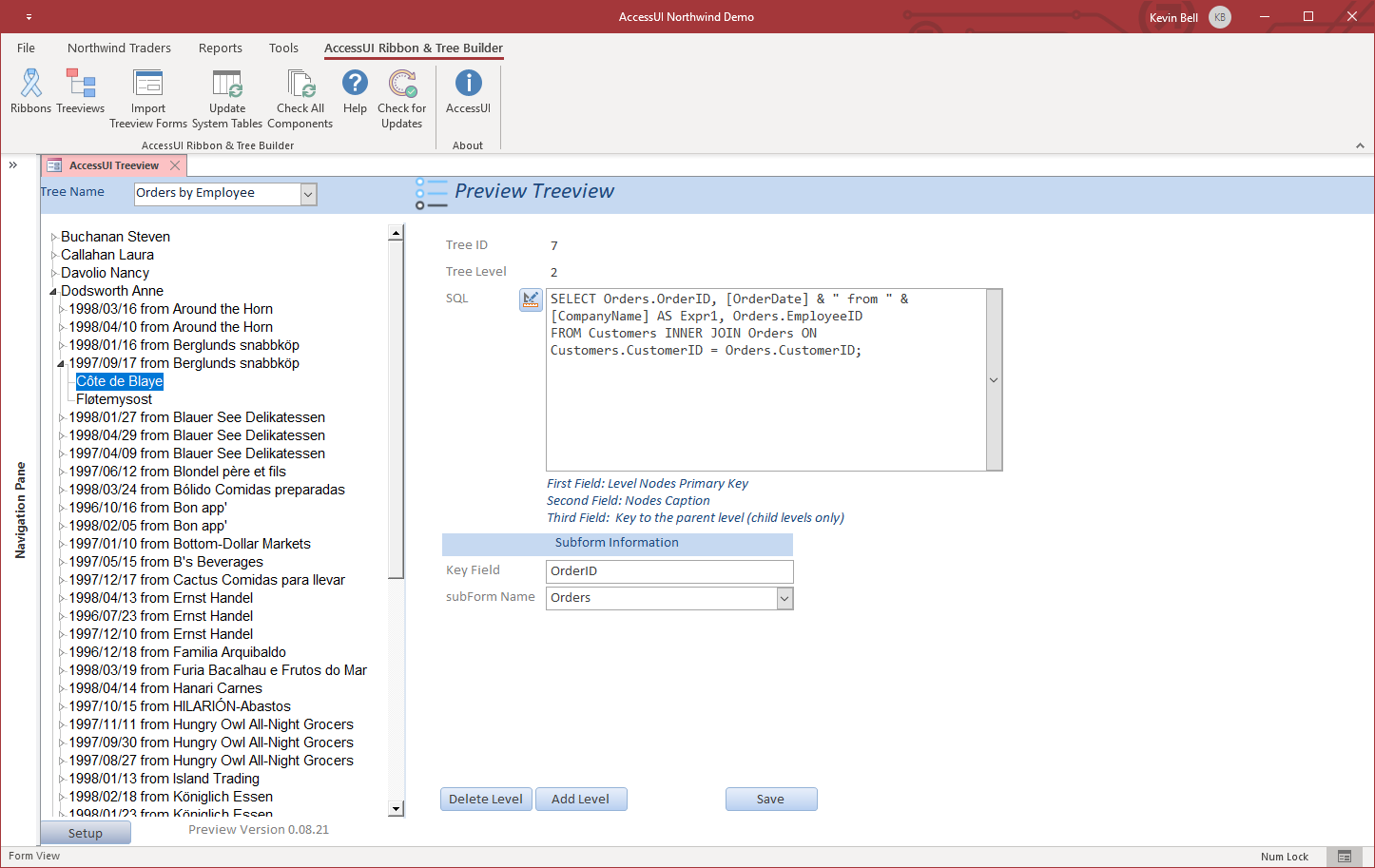Save the treeview level settings
The image size is (1375, 868).
pos(770,800)
